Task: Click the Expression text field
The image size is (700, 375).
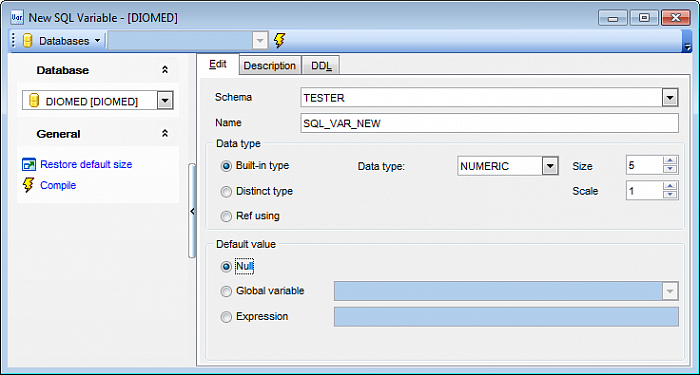Action: pyautogui.click(x=506, y=317)
